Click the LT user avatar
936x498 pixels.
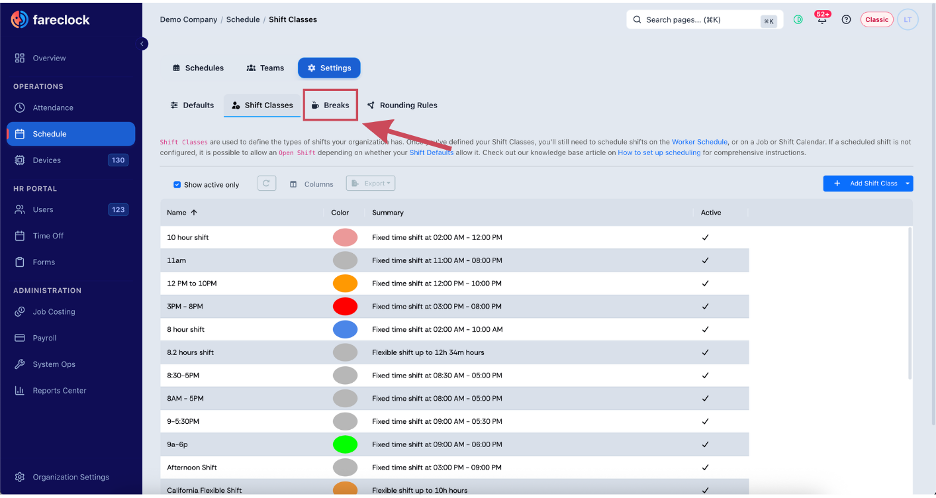click(907, 20)
